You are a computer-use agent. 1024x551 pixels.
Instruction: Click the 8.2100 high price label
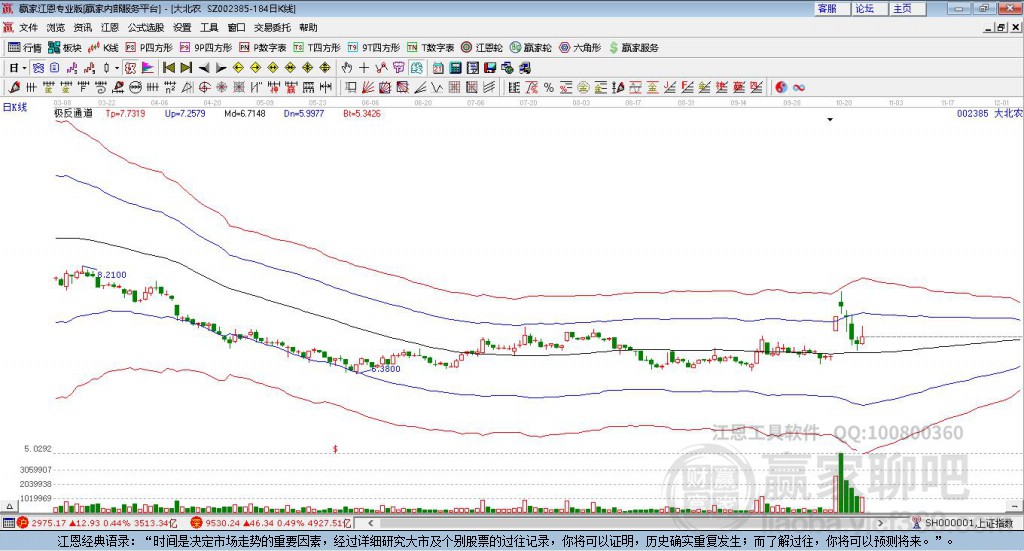click(112, 275)
